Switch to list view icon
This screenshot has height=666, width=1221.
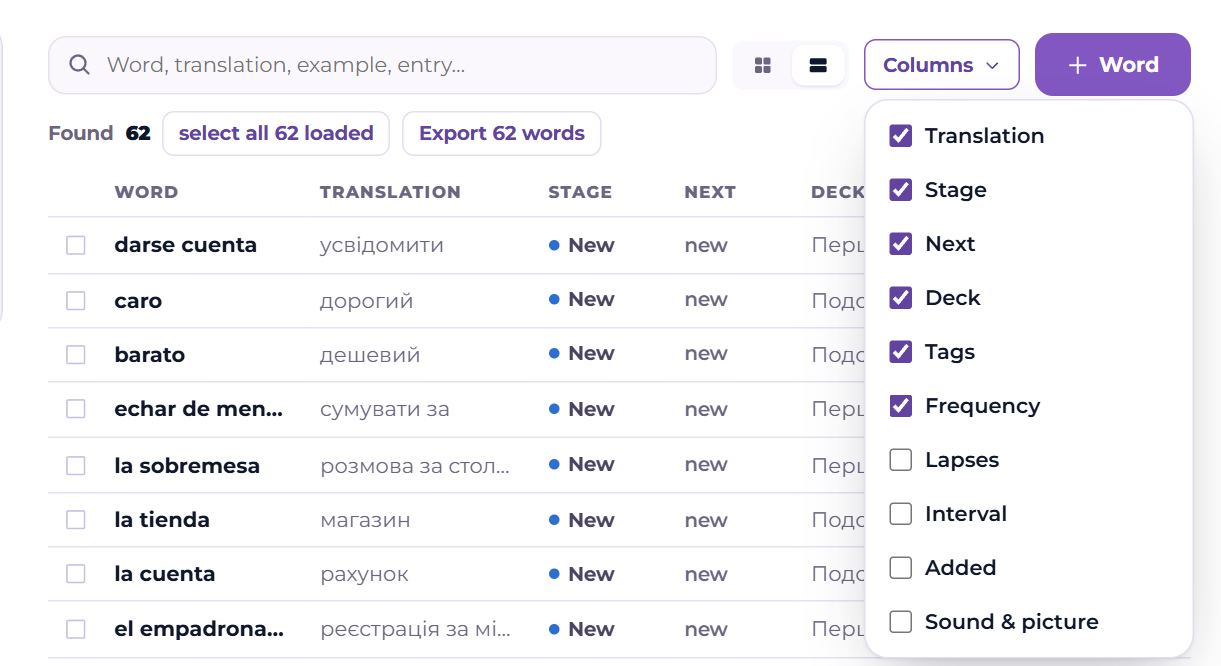(818, 66)
